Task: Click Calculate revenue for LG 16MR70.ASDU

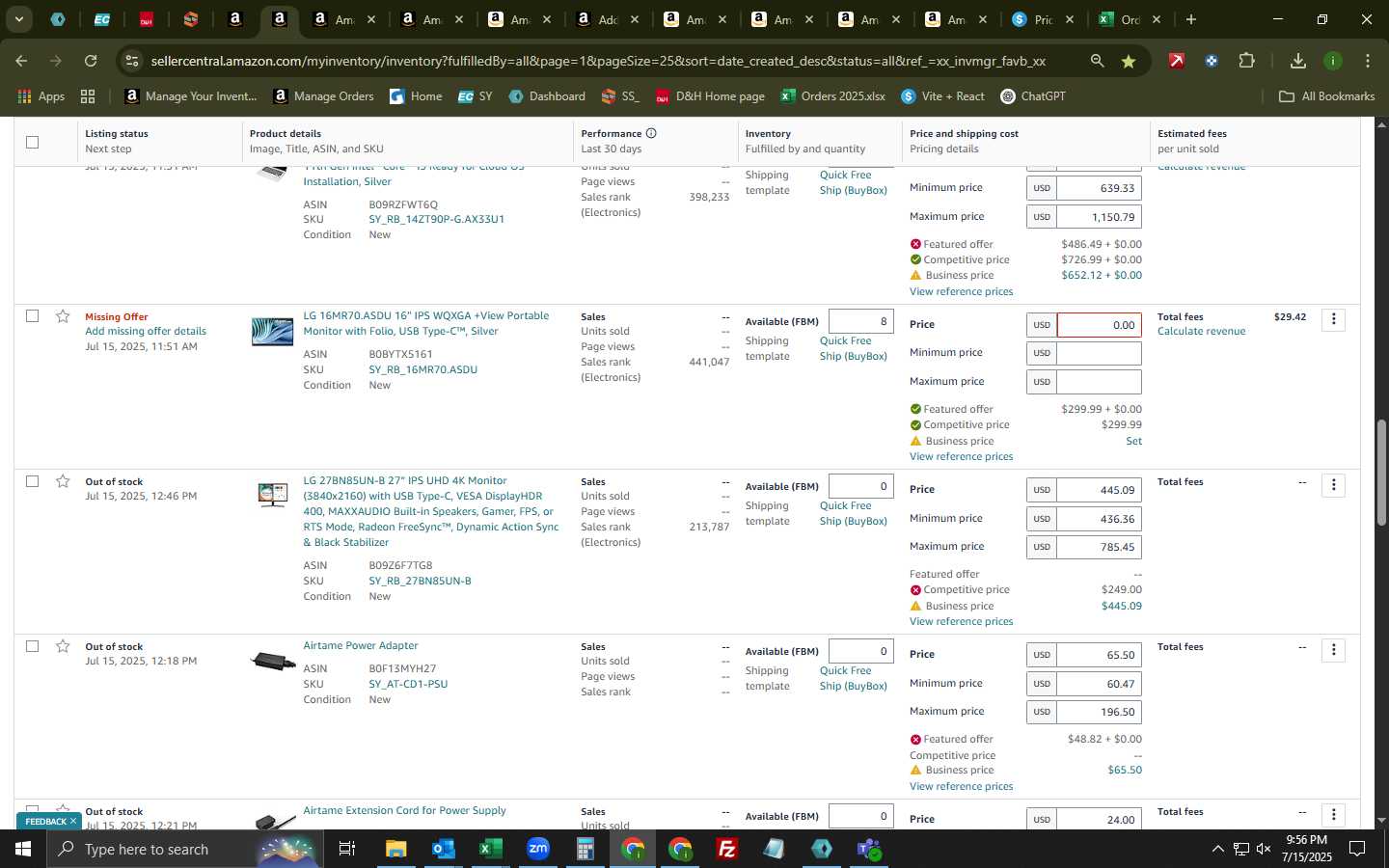Action: (x=1201, y=331)
